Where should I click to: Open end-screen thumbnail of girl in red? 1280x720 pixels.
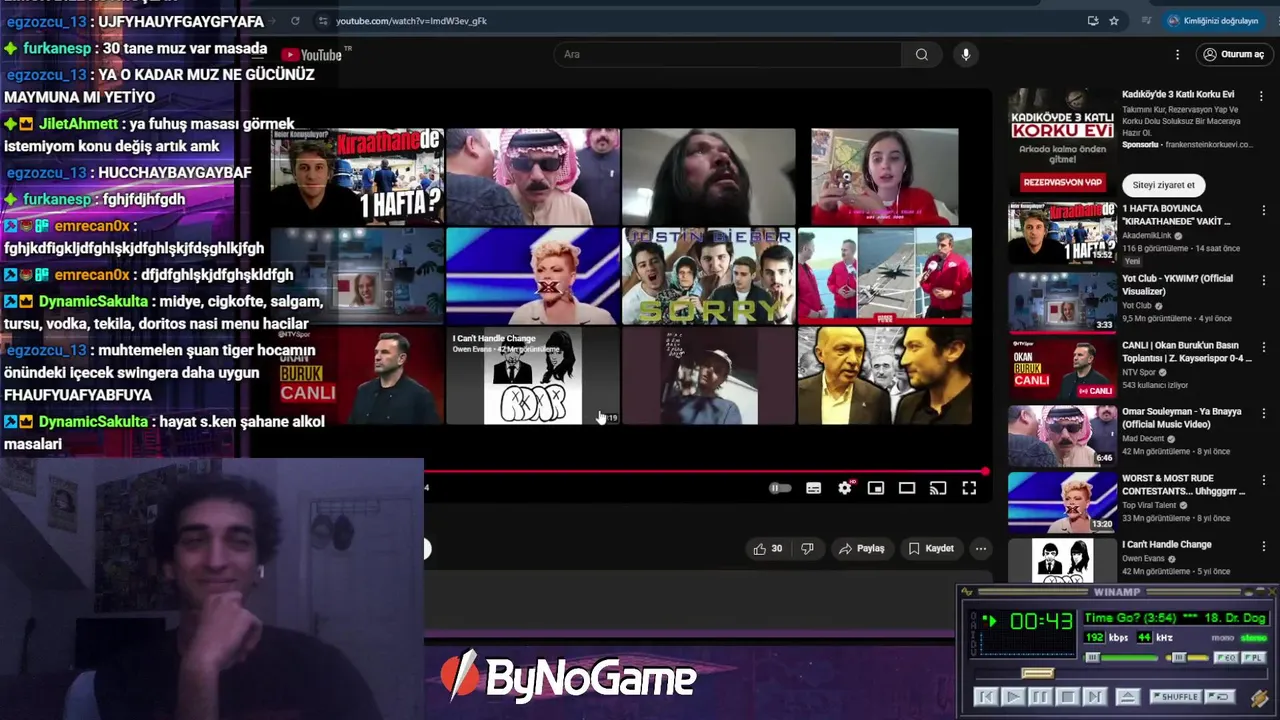click(885, 176)
